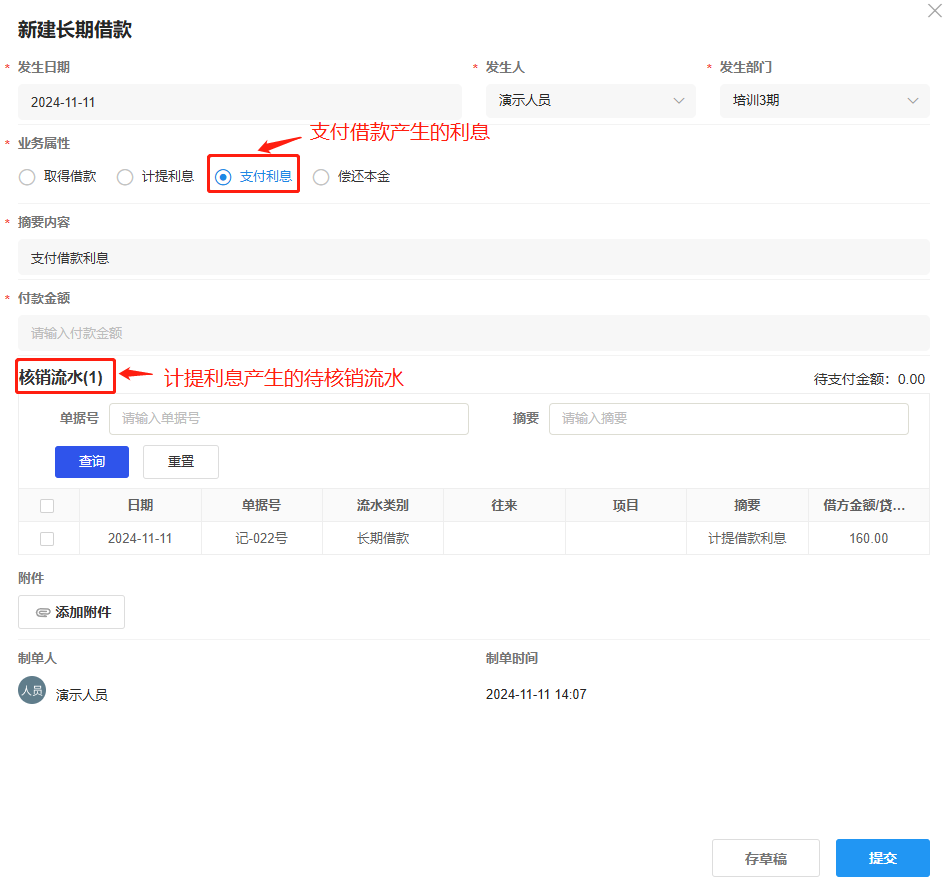The image size is (944, 878).
Task: Click the 演示人员 avatar icon
Action: click(31, 688)
